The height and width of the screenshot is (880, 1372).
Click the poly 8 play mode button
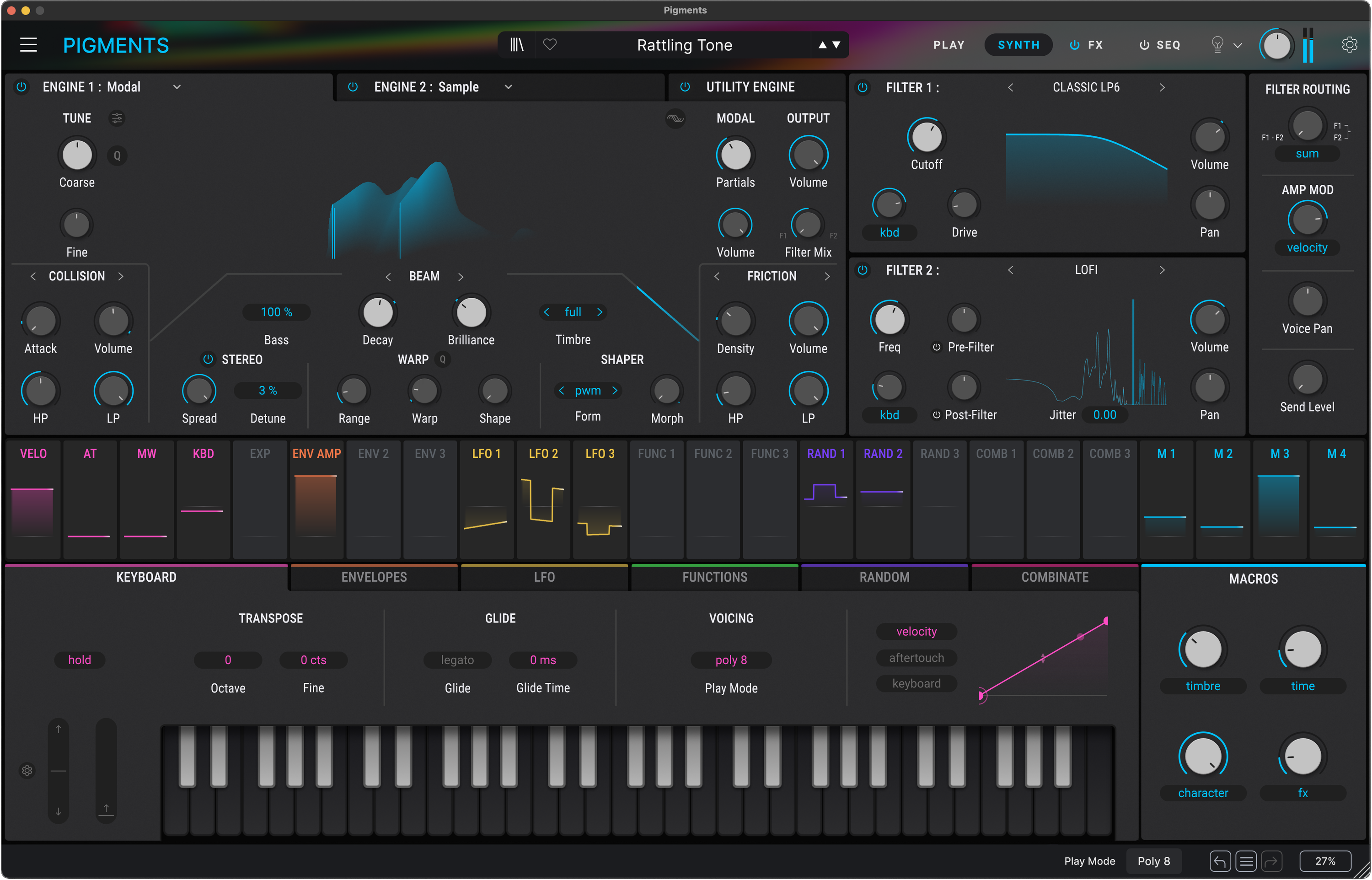(730, 660)
